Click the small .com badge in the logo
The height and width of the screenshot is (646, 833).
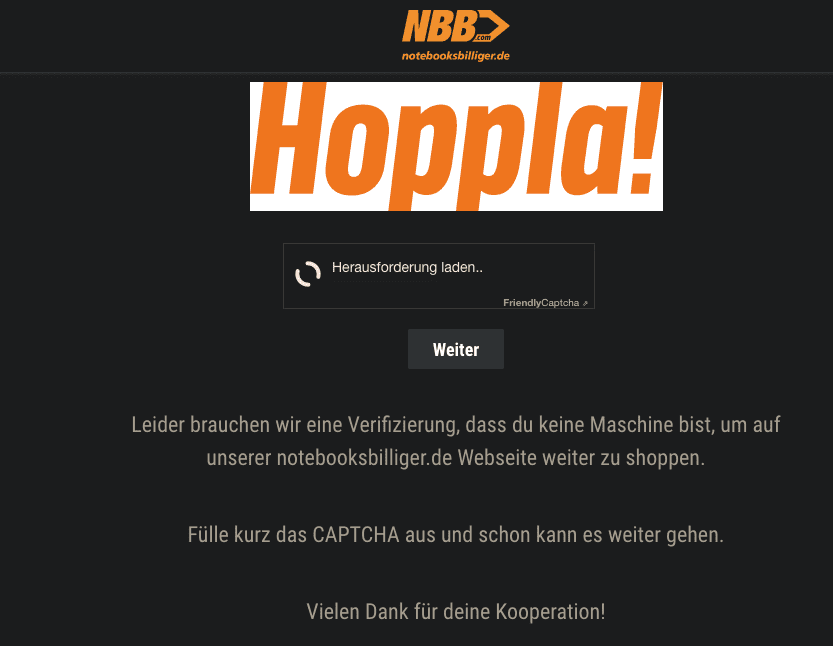[x=483, y=38]
